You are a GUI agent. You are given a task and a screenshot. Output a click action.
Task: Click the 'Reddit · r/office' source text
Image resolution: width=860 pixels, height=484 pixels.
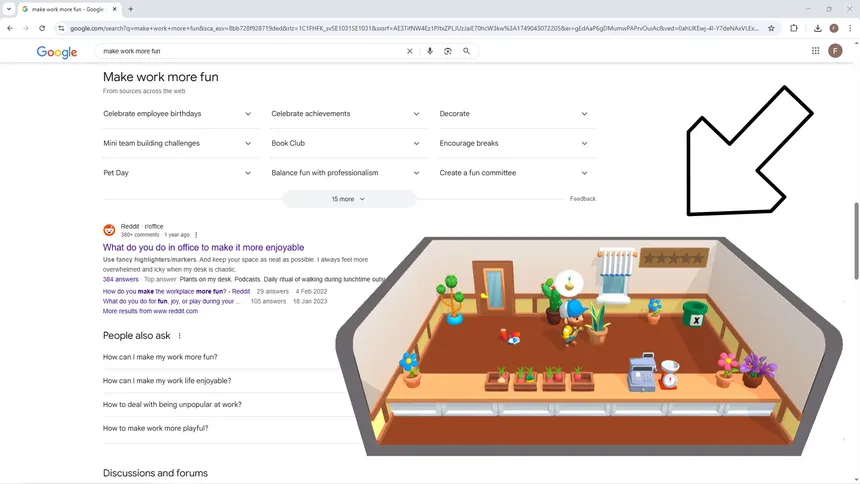tap(142, 226)
